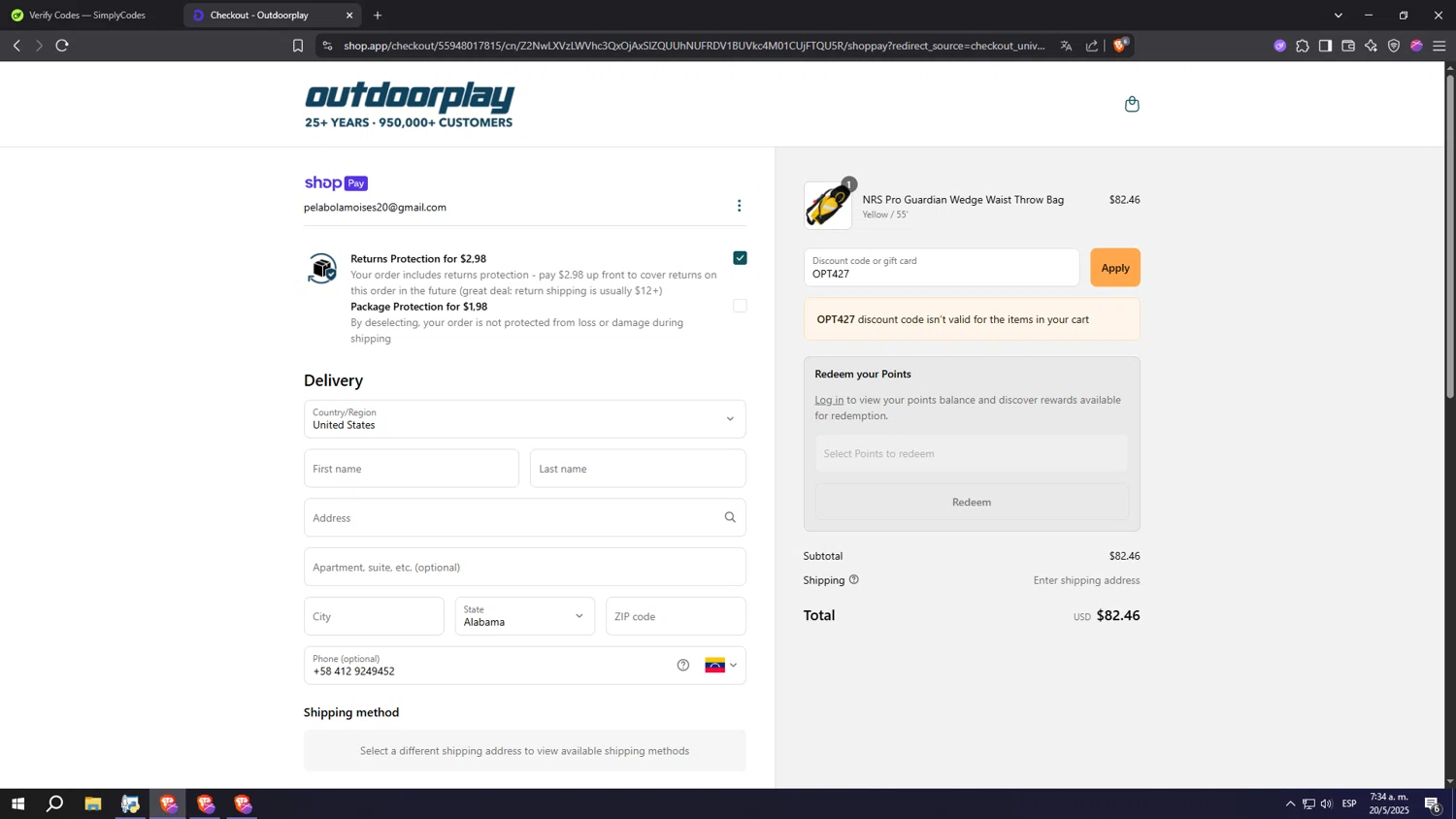Open the Brave VPN shield icon
Screen dimensions: 1456x819
1394,46
